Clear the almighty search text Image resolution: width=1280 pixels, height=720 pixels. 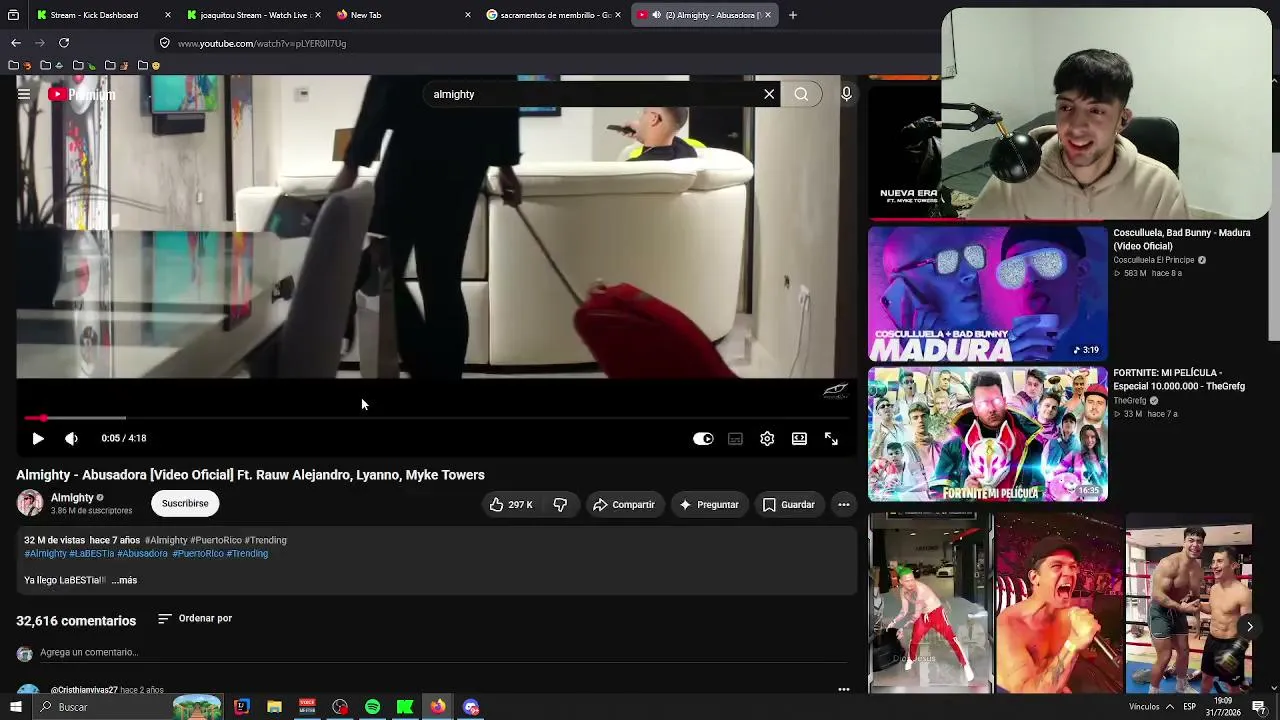(769, 94)
